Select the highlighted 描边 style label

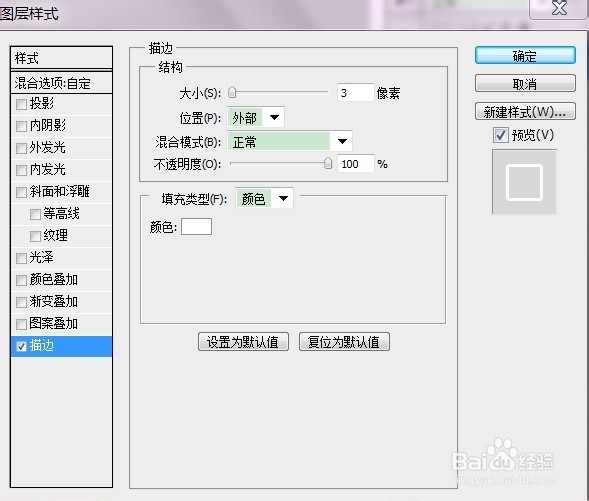click(42, 346)
